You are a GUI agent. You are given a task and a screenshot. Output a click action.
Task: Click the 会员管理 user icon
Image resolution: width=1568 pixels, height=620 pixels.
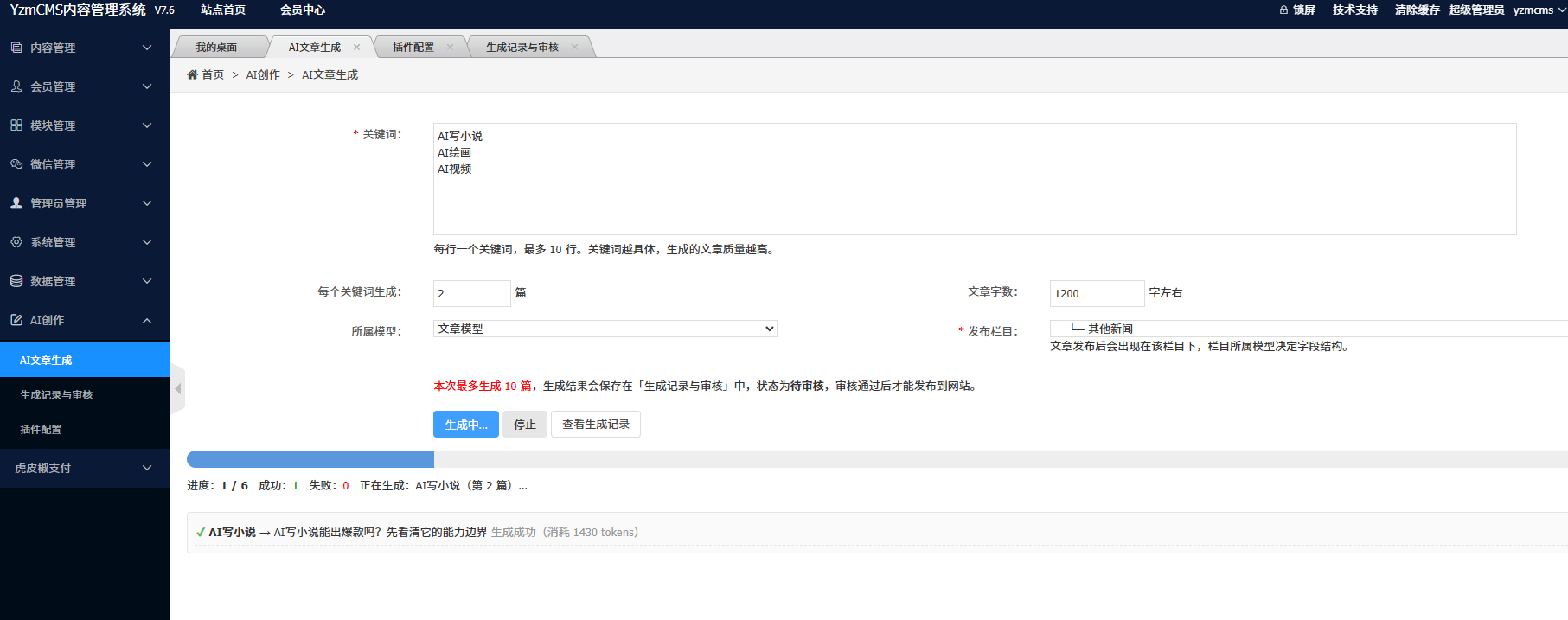pos(16,86)
